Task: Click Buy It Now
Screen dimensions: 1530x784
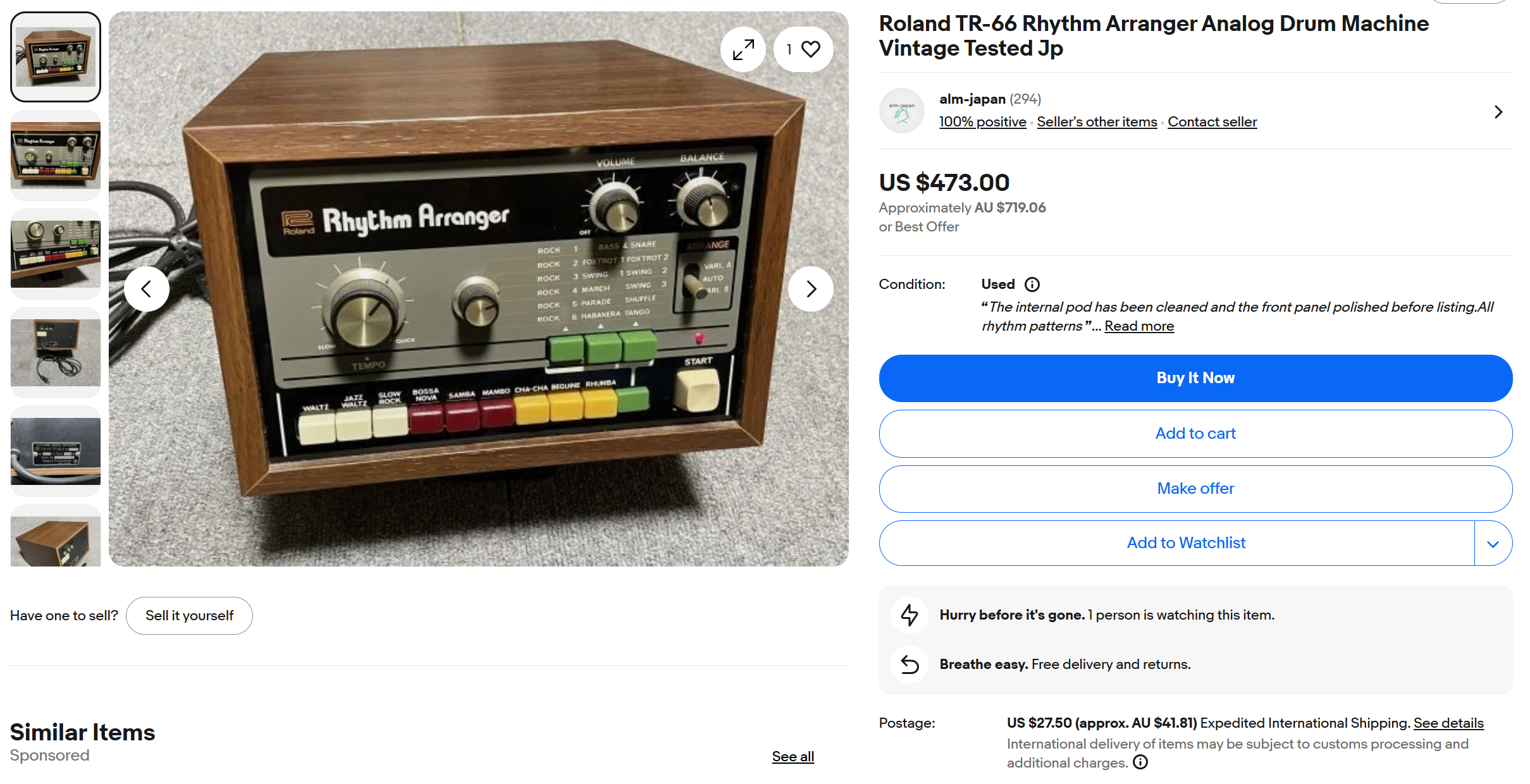Action: point(1195,378)
